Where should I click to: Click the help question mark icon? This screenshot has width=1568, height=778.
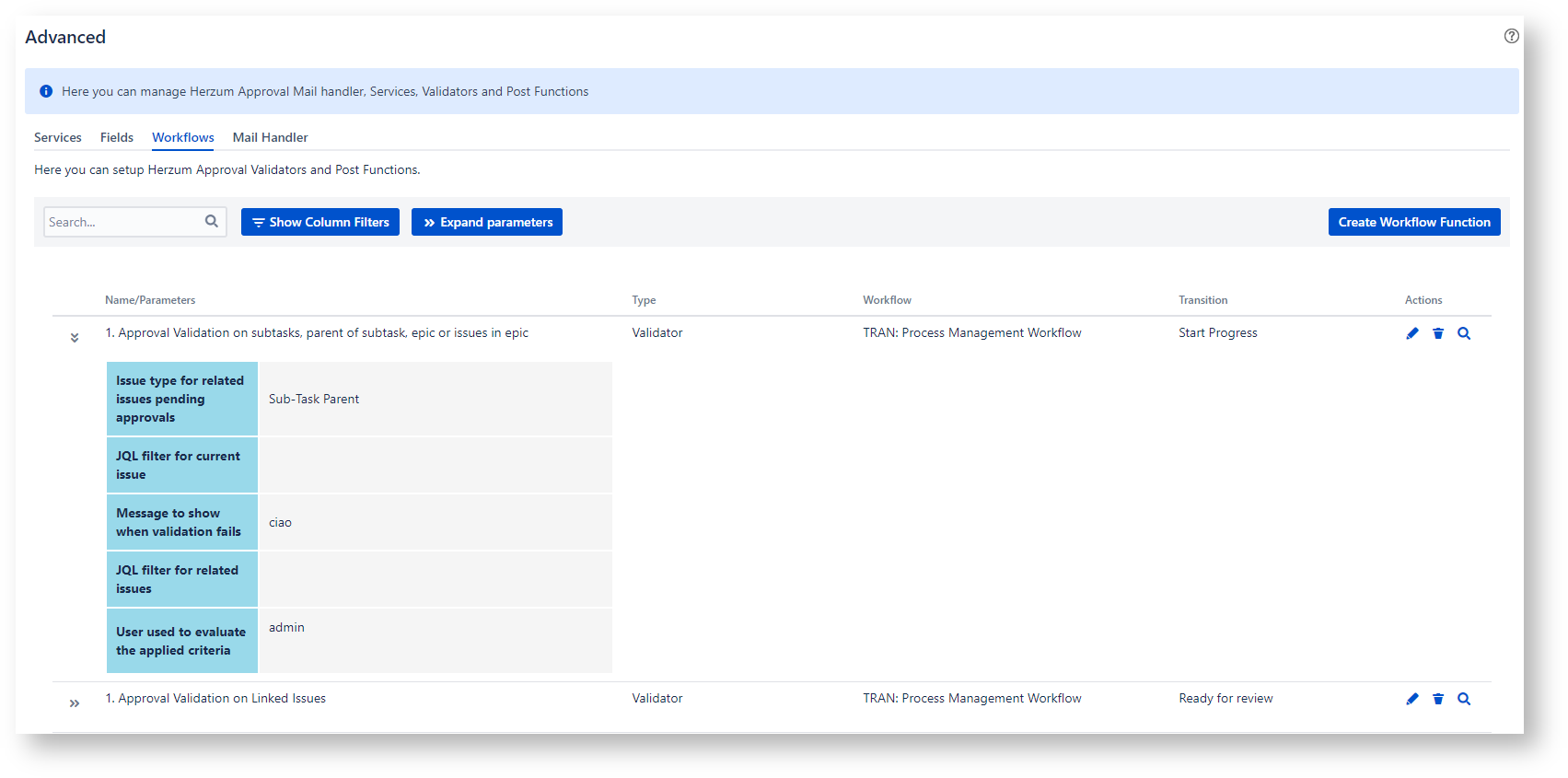point(1511,36)
